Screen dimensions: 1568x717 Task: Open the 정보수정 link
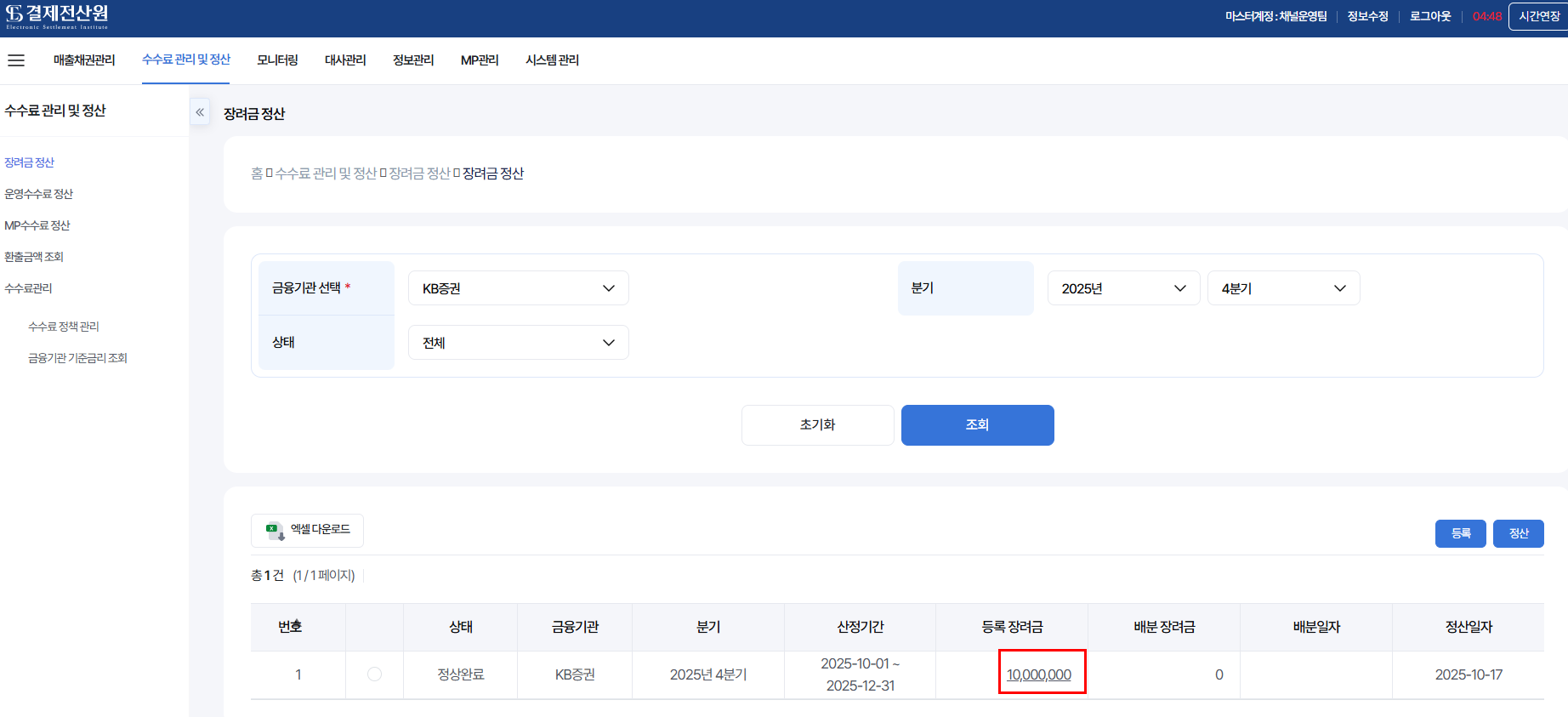[1368, 16]
